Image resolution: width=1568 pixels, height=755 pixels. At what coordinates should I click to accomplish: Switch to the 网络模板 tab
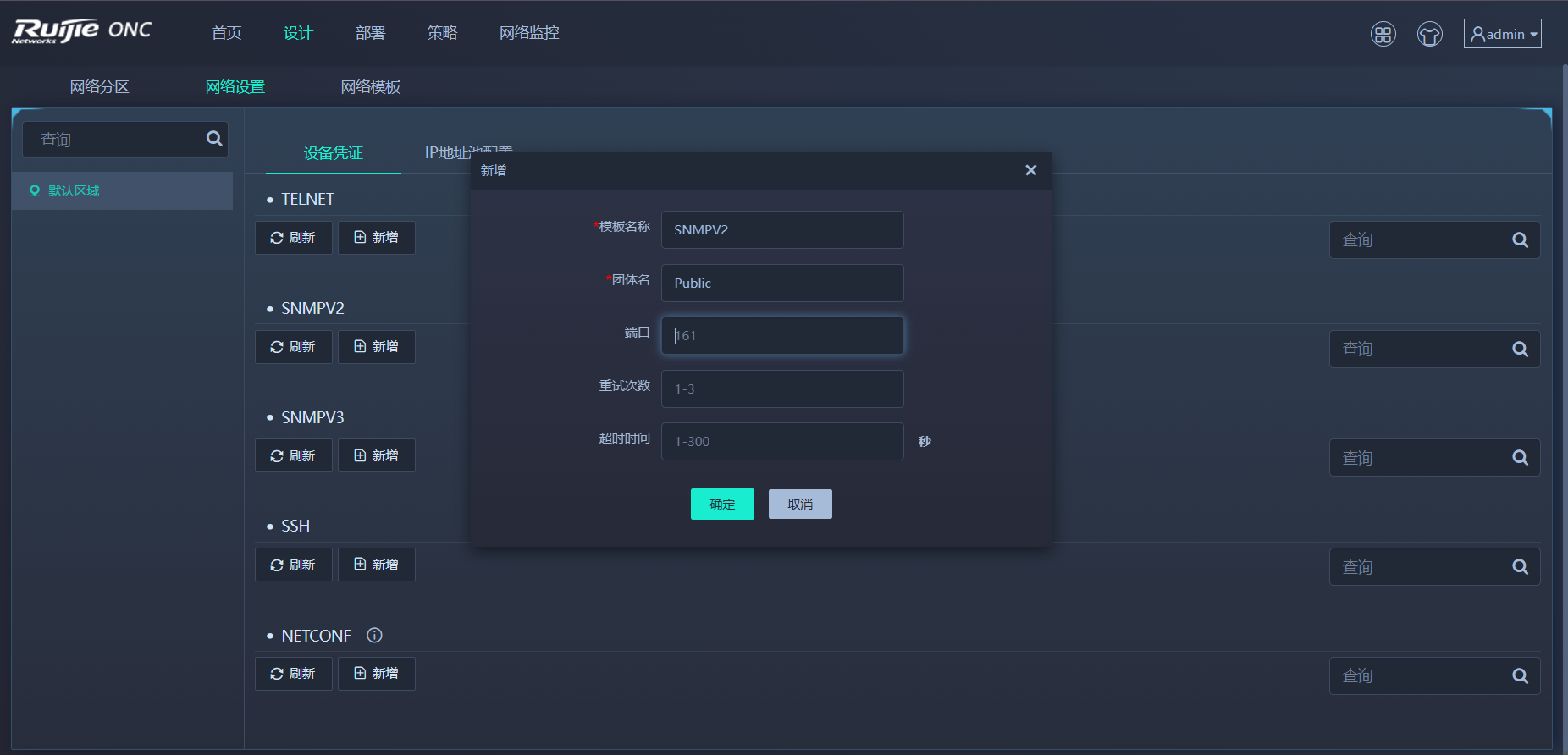click(370, 87)
